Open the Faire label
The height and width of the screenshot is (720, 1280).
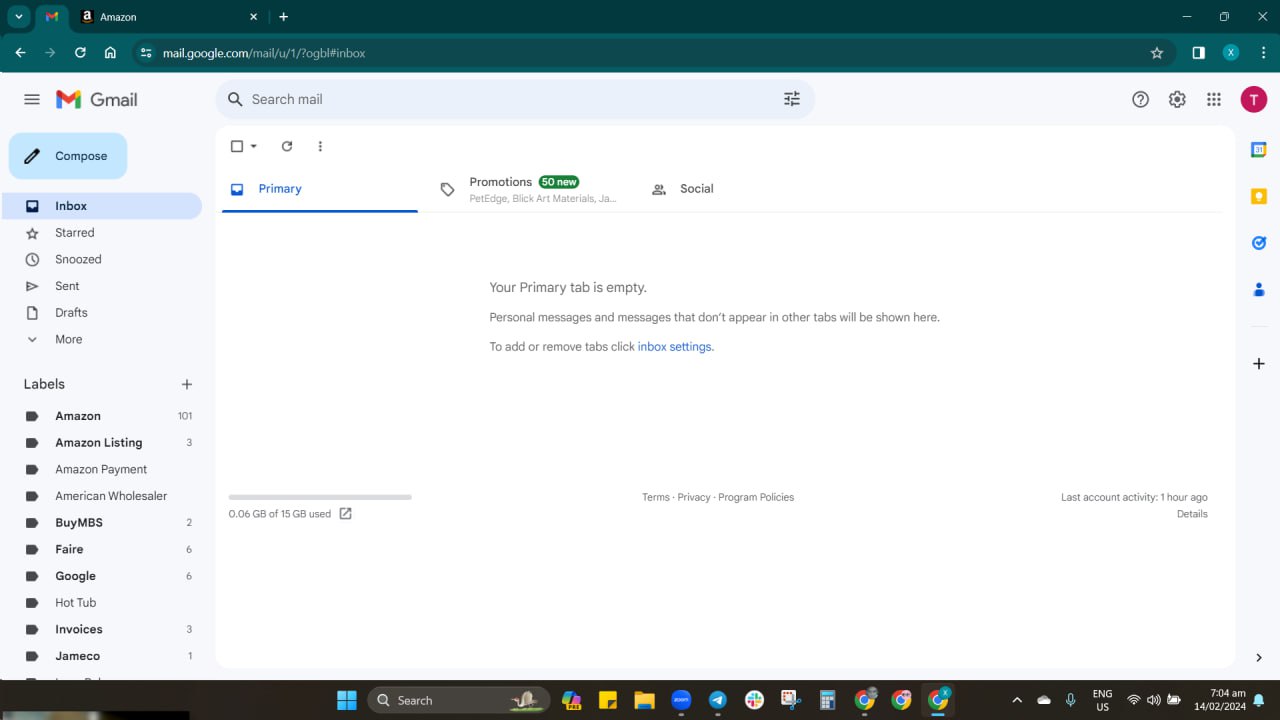tap(102, 549)
